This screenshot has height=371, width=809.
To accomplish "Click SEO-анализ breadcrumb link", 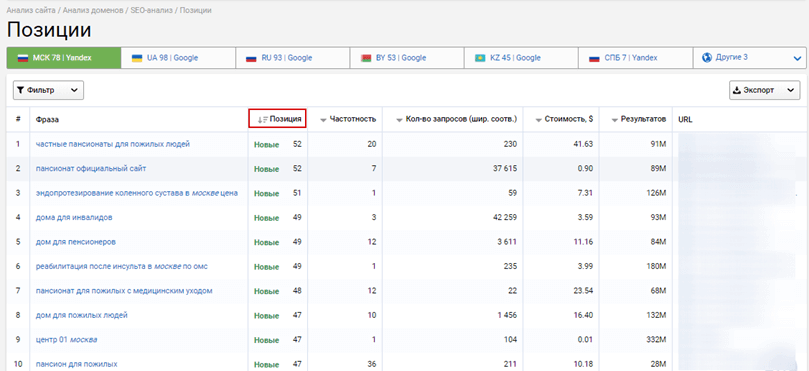I will (152, 10).
